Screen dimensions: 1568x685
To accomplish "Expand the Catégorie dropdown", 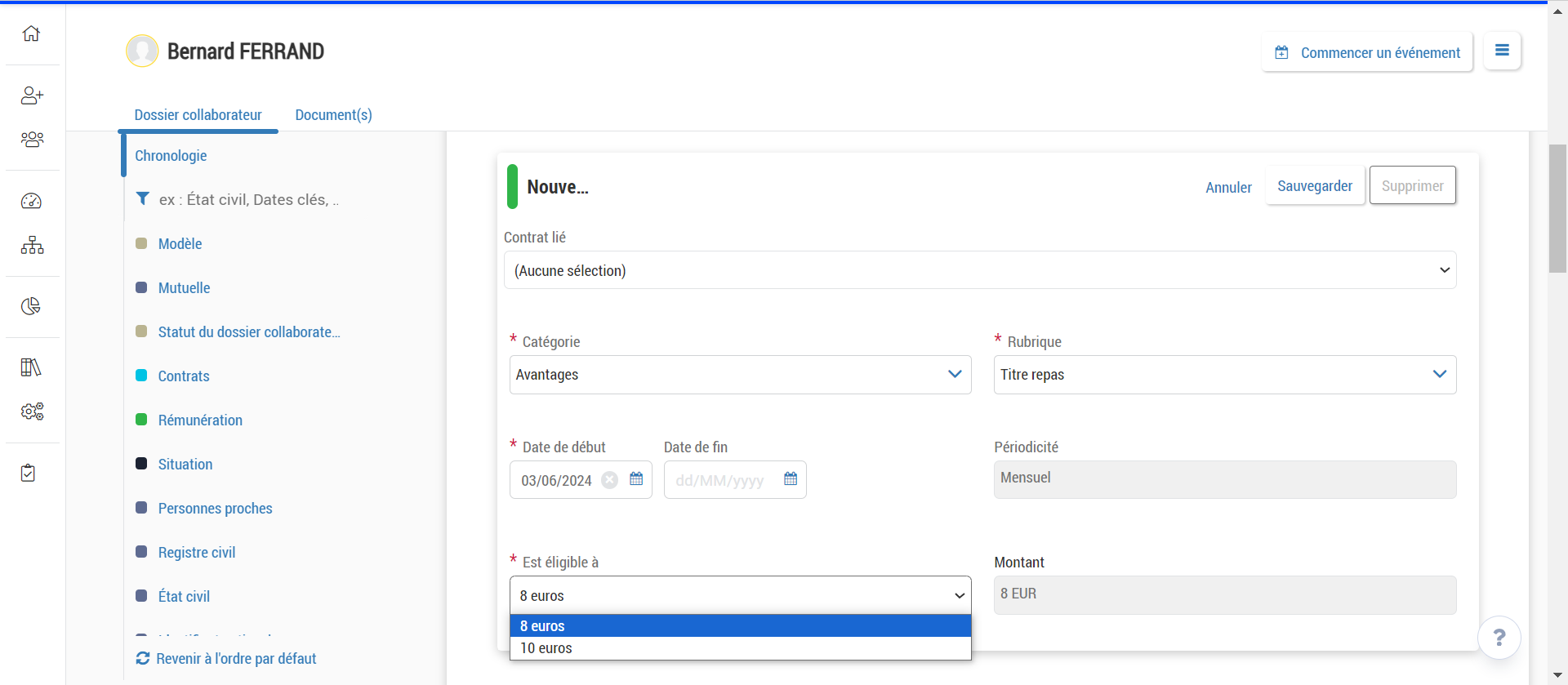I will coord(740,375).
